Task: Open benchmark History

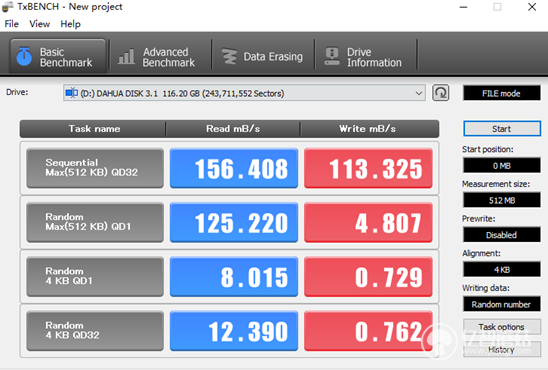Action: coord(502,349)
